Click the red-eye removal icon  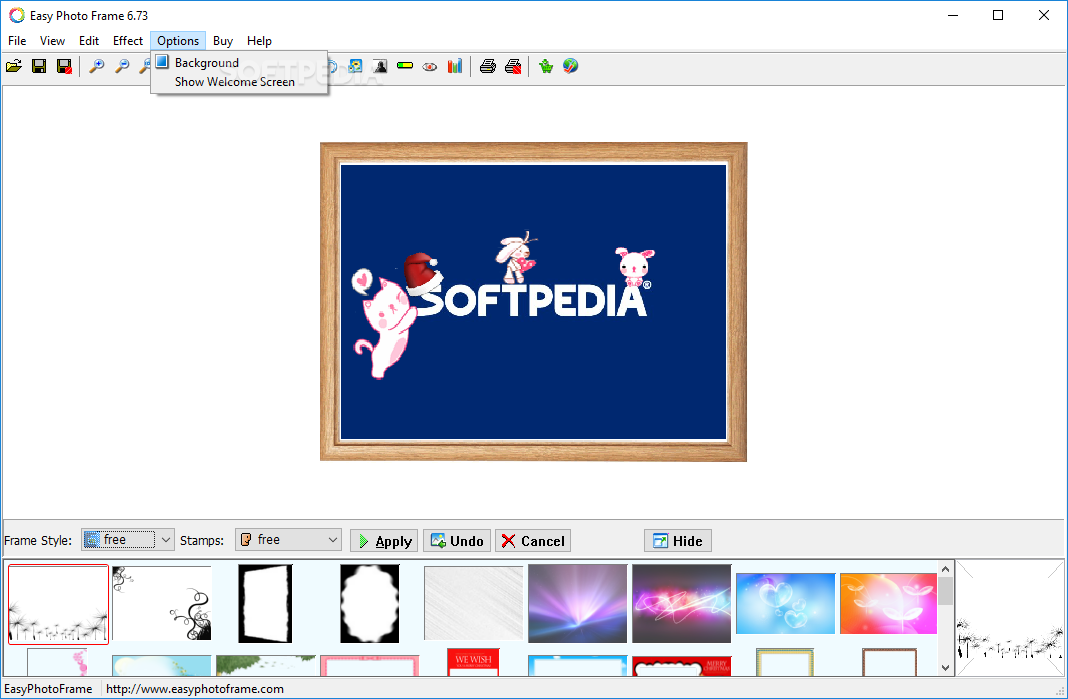(x=430, y=67)
